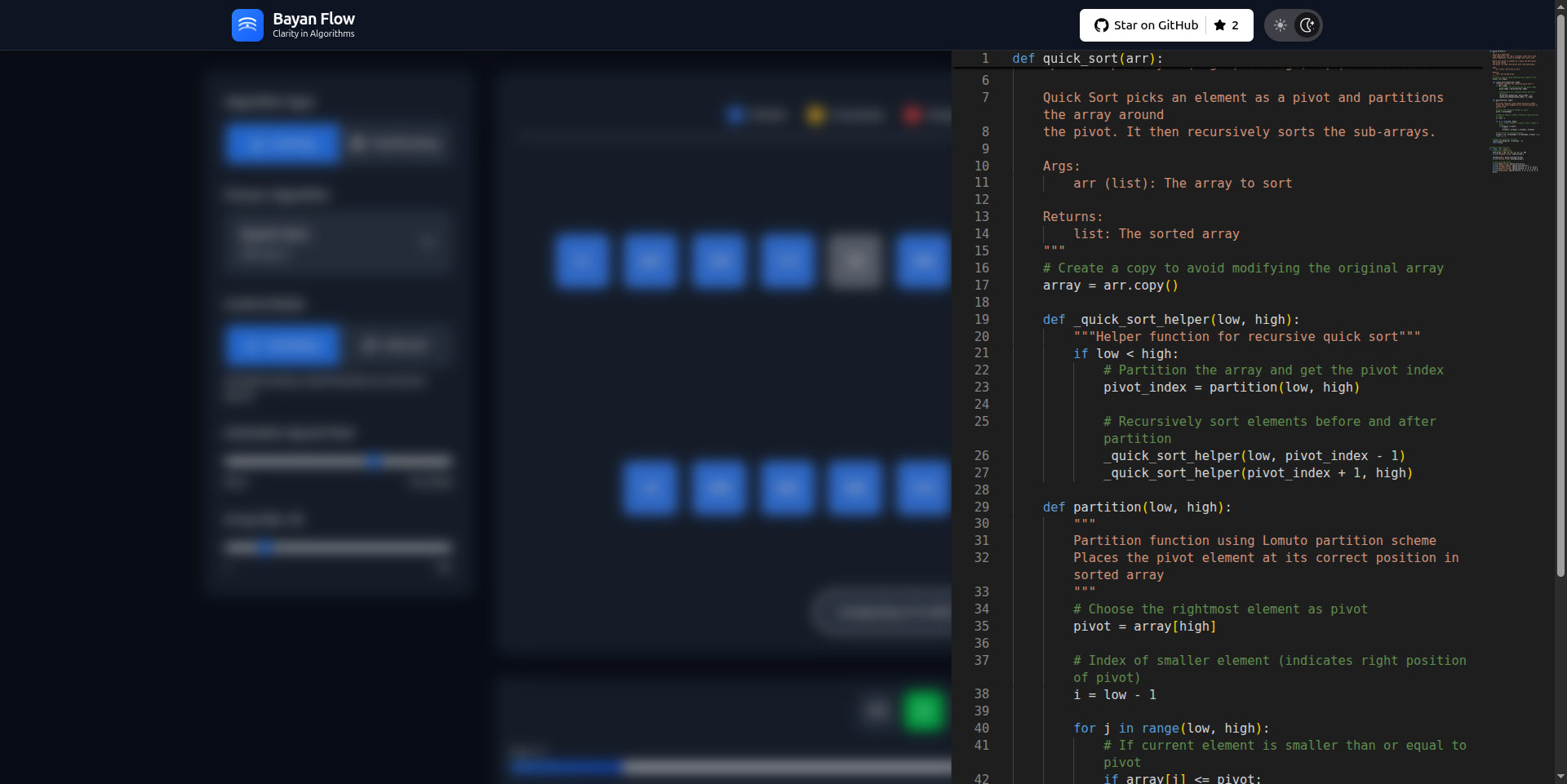Click the yellow comparing legend dot
Image resolution: width=1567 pixels, height=784 pixels.
(816, 115)
